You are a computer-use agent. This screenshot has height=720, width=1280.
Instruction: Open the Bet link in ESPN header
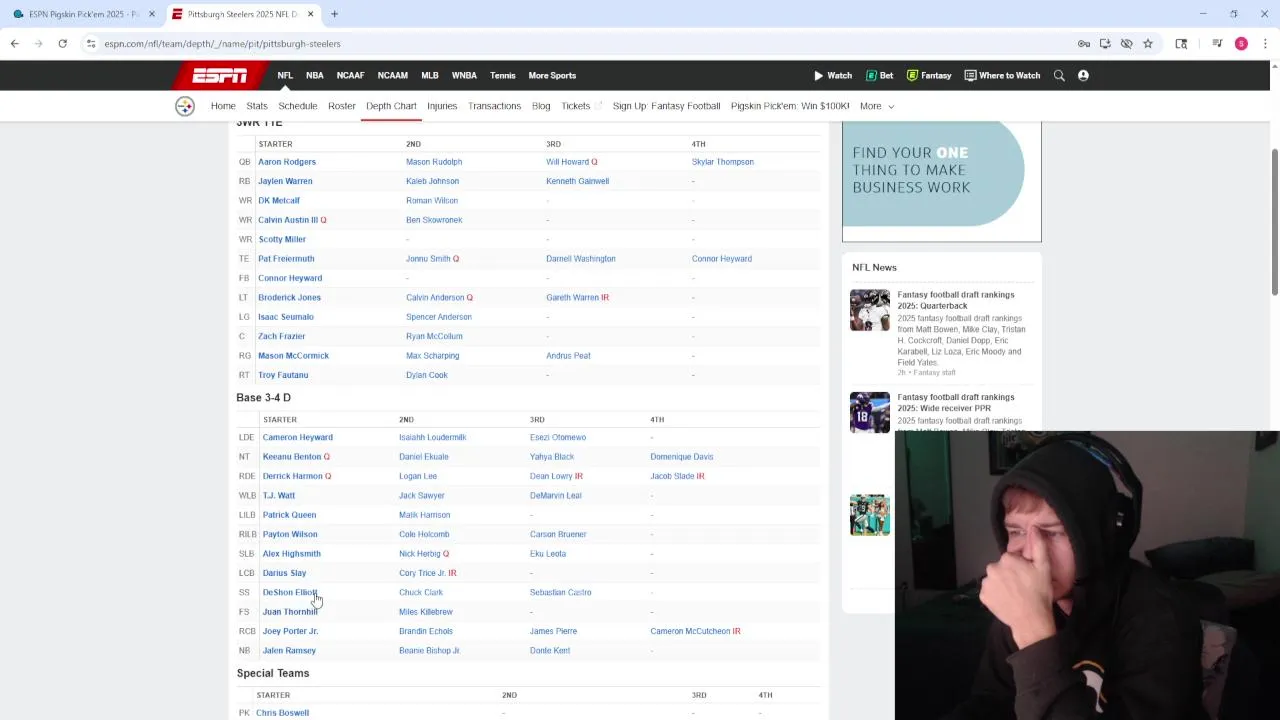click(x=880, y=75)
